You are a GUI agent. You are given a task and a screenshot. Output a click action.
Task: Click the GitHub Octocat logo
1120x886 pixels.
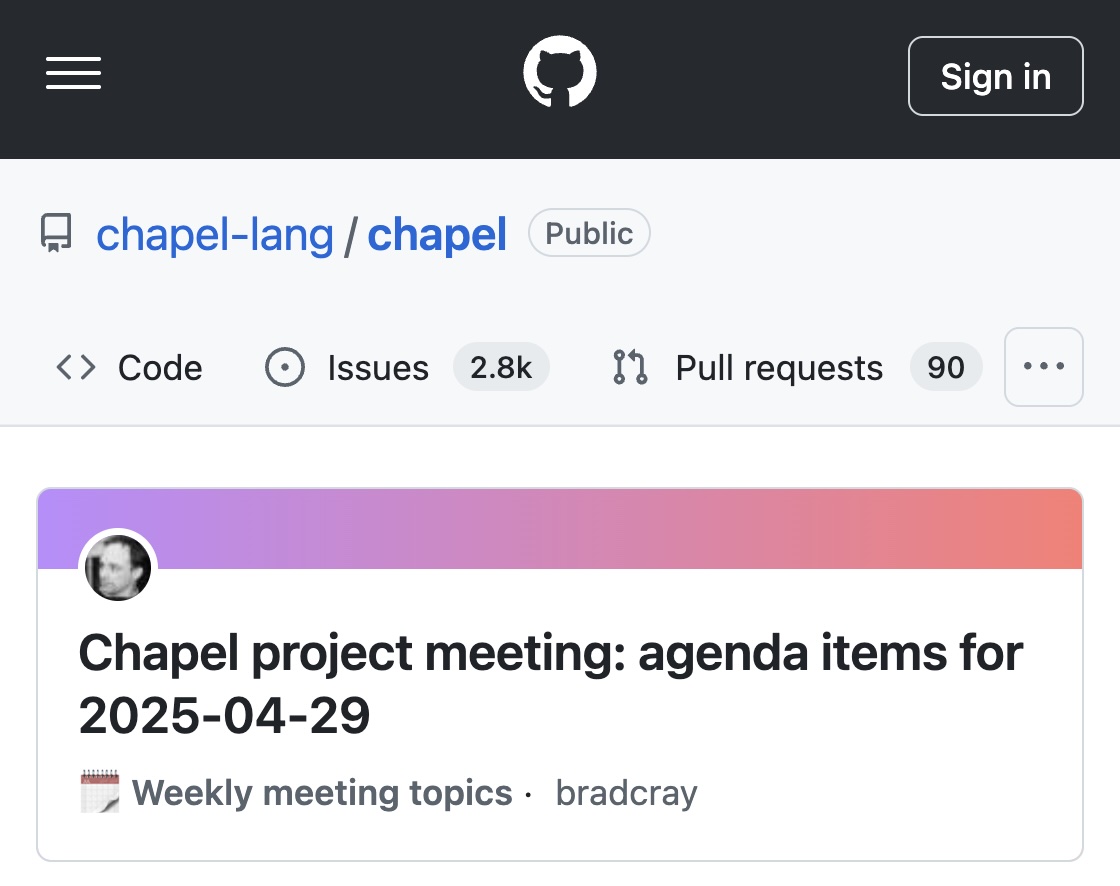pos(560,72)
